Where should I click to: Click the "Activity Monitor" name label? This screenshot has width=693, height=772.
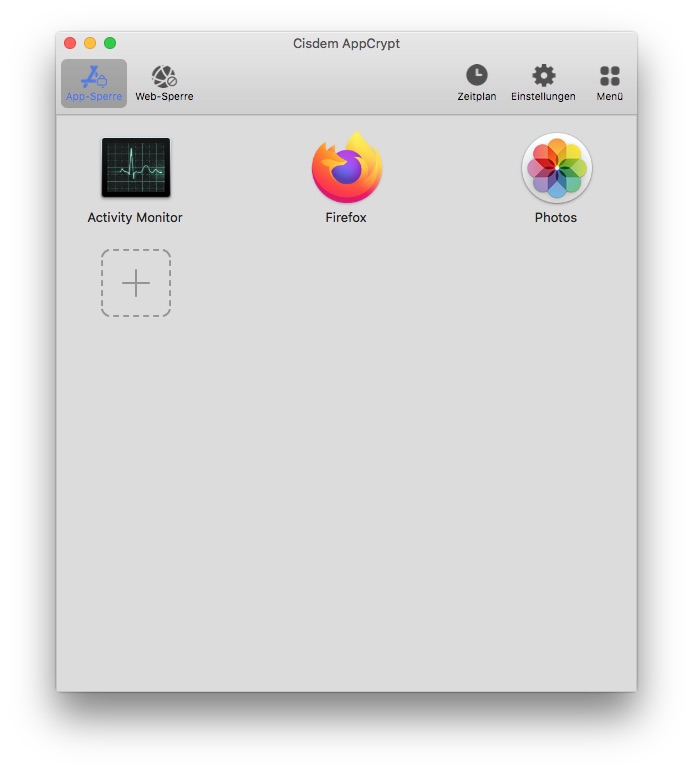pyautogui.click(x=135, y=217)
